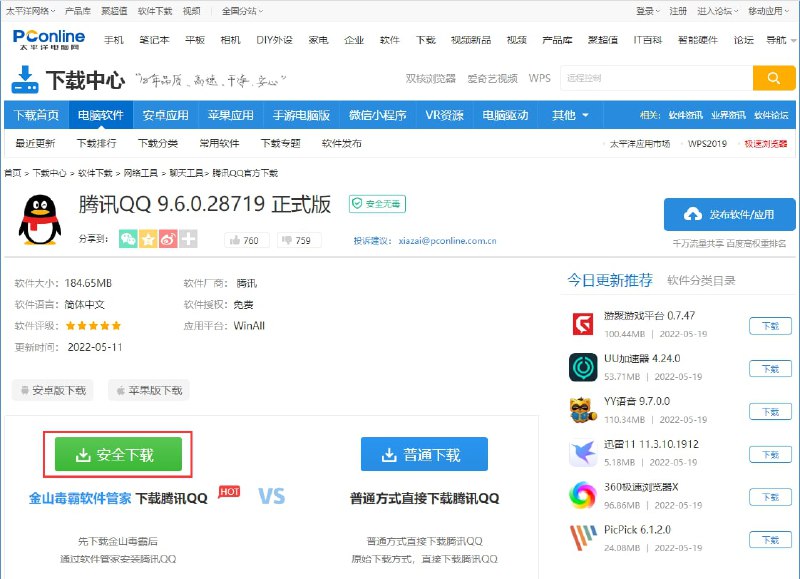The image size is (800, 579).
Task: Open 软件发布 submenu link
Action: (x=341, y=143)
